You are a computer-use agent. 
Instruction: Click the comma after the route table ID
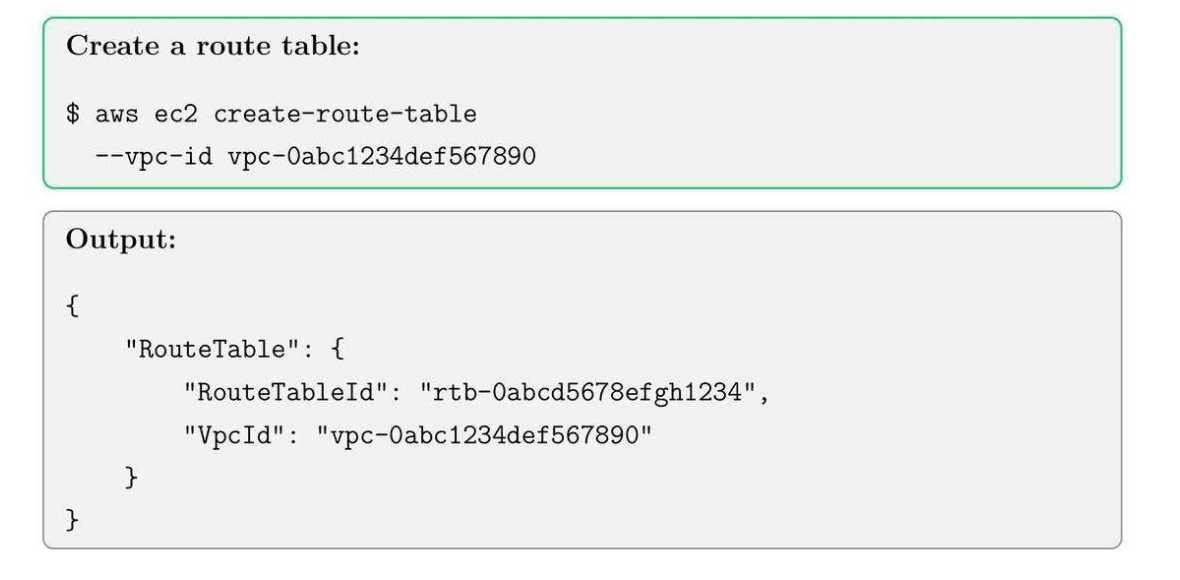764,396
